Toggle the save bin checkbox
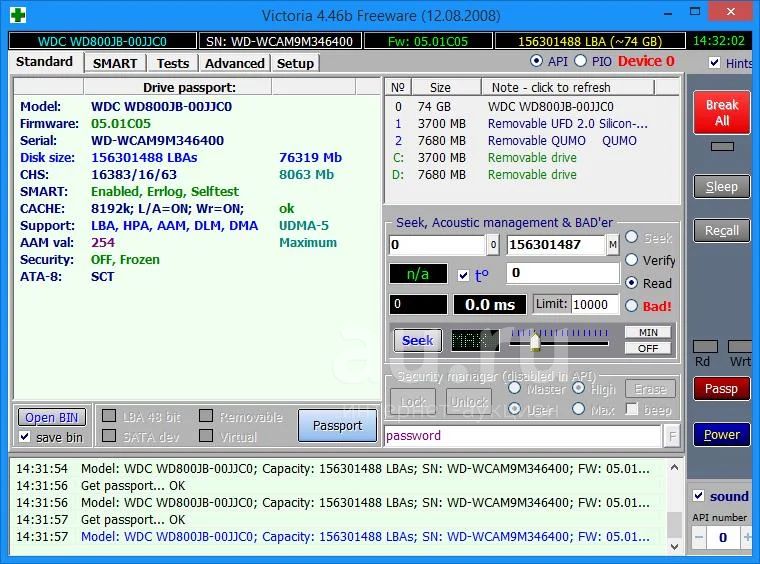This screenshot has width=760, height=564. point(25,437)
